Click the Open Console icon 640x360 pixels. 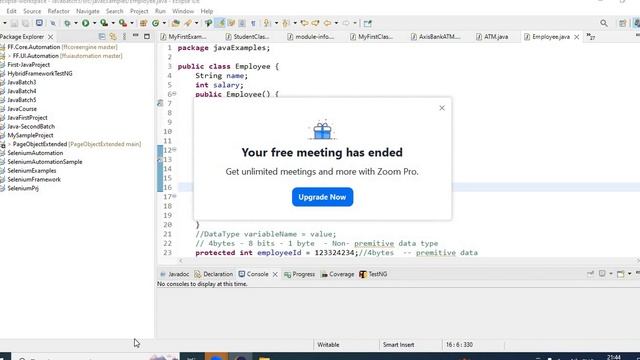(x=620, y=274)
